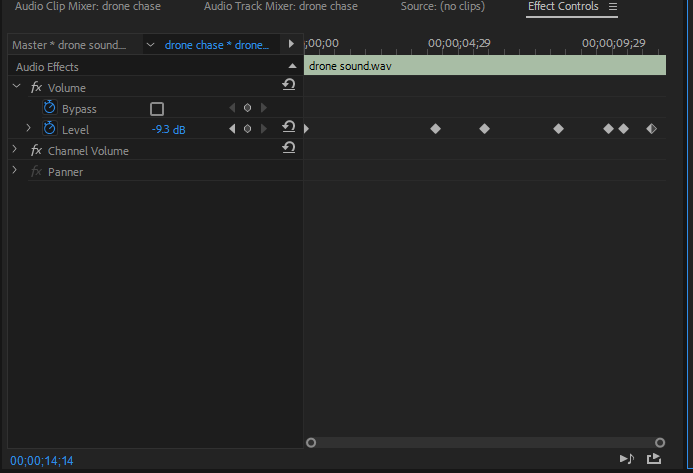This screenshot has height=473, width=693.
Task: Select the Panner label
Action: 65,172
